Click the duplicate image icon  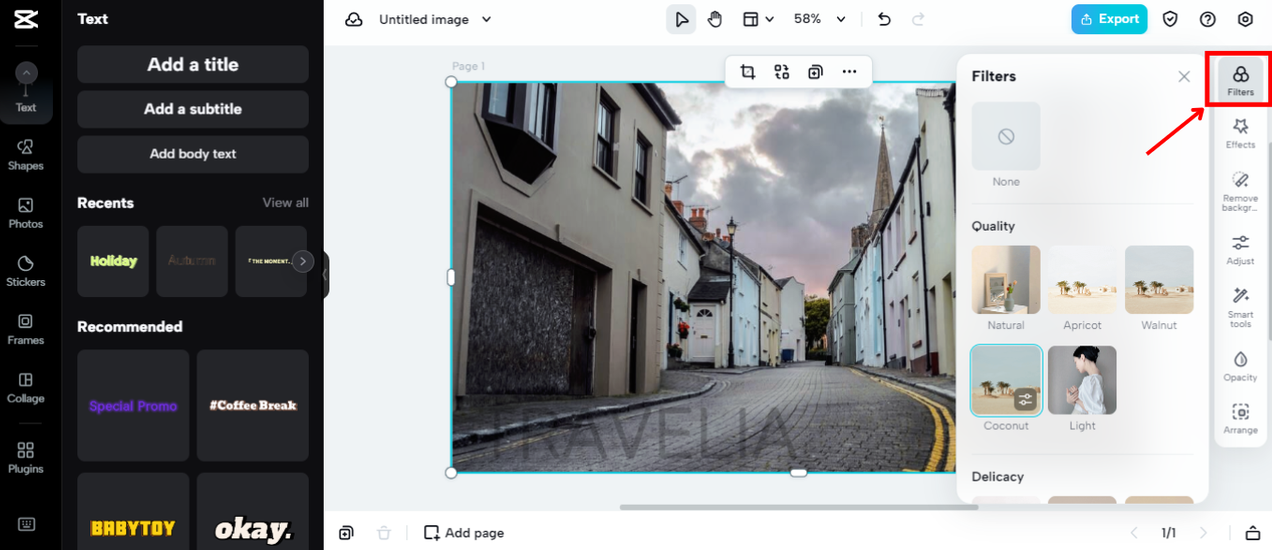pos(816,71)
